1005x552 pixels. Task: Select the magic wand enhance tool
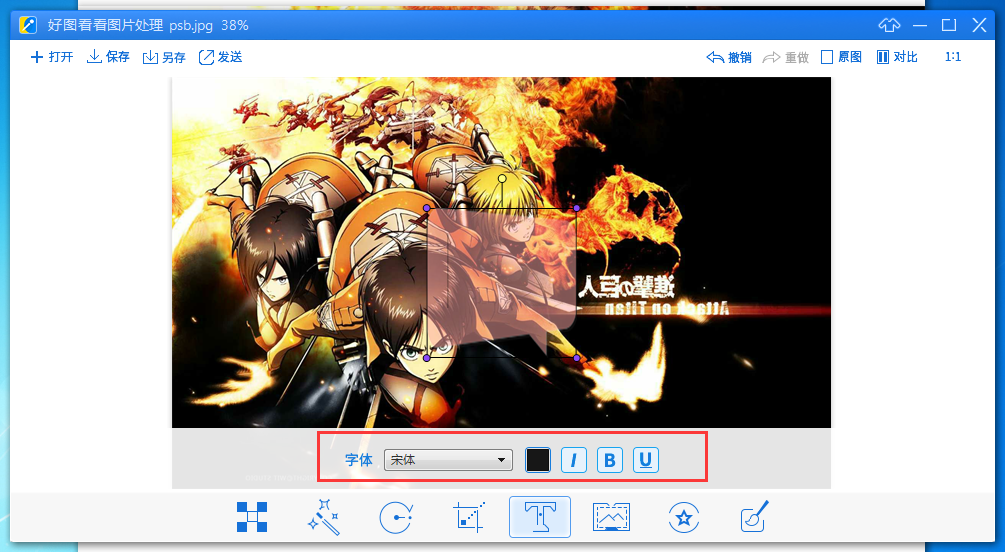(x=324, y=517)
